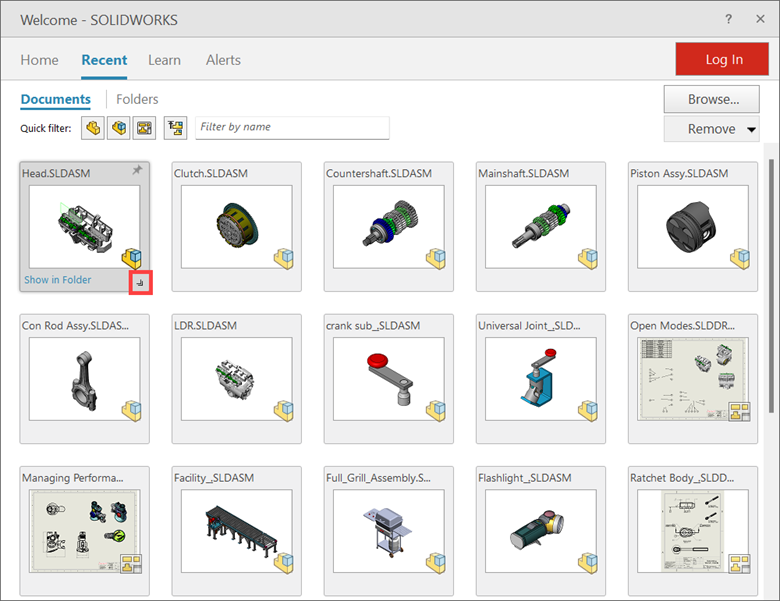Click drawing type icon on Ratchet Body

pos(740,564)
